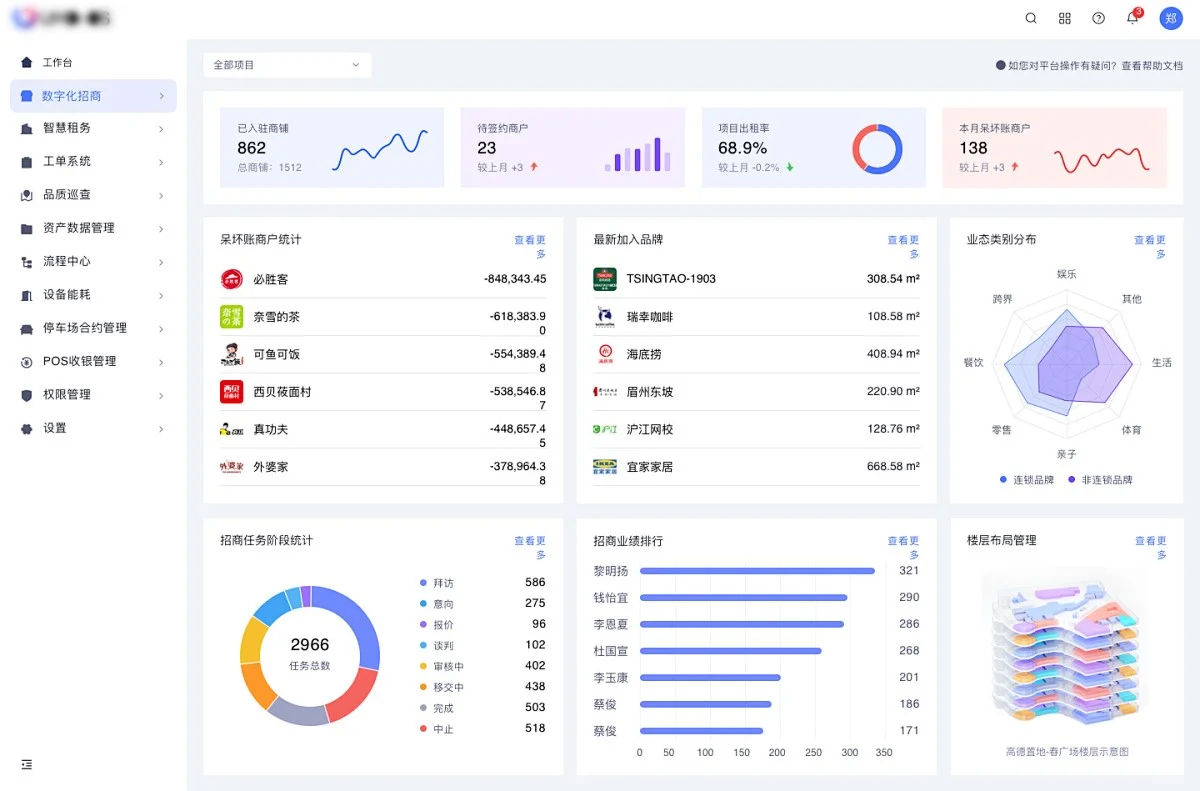Select 权限管理 menu item
The width and height of the screenshot is (1200, 791).
tap(93, 395)
